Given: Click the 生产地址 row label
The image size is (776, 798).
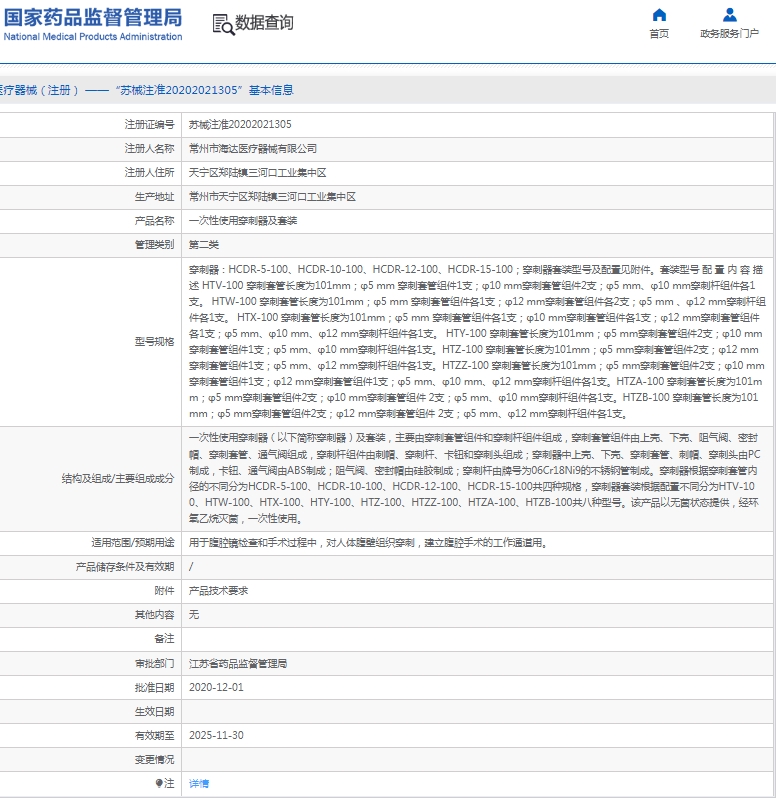Looking at the screenshot, I should (x=154, y=196).
